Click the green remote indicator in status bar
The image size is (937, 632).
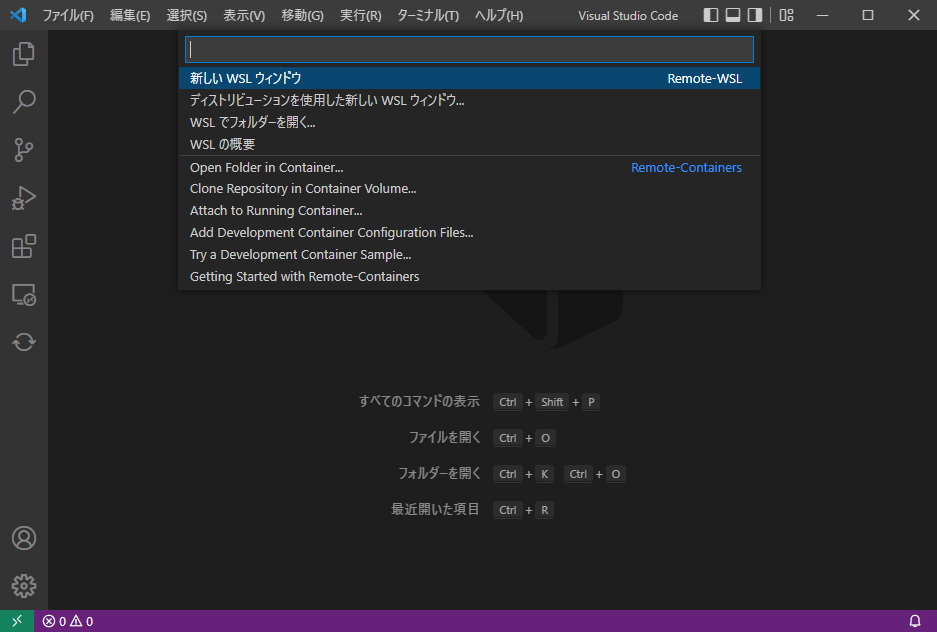pos(17,621)
